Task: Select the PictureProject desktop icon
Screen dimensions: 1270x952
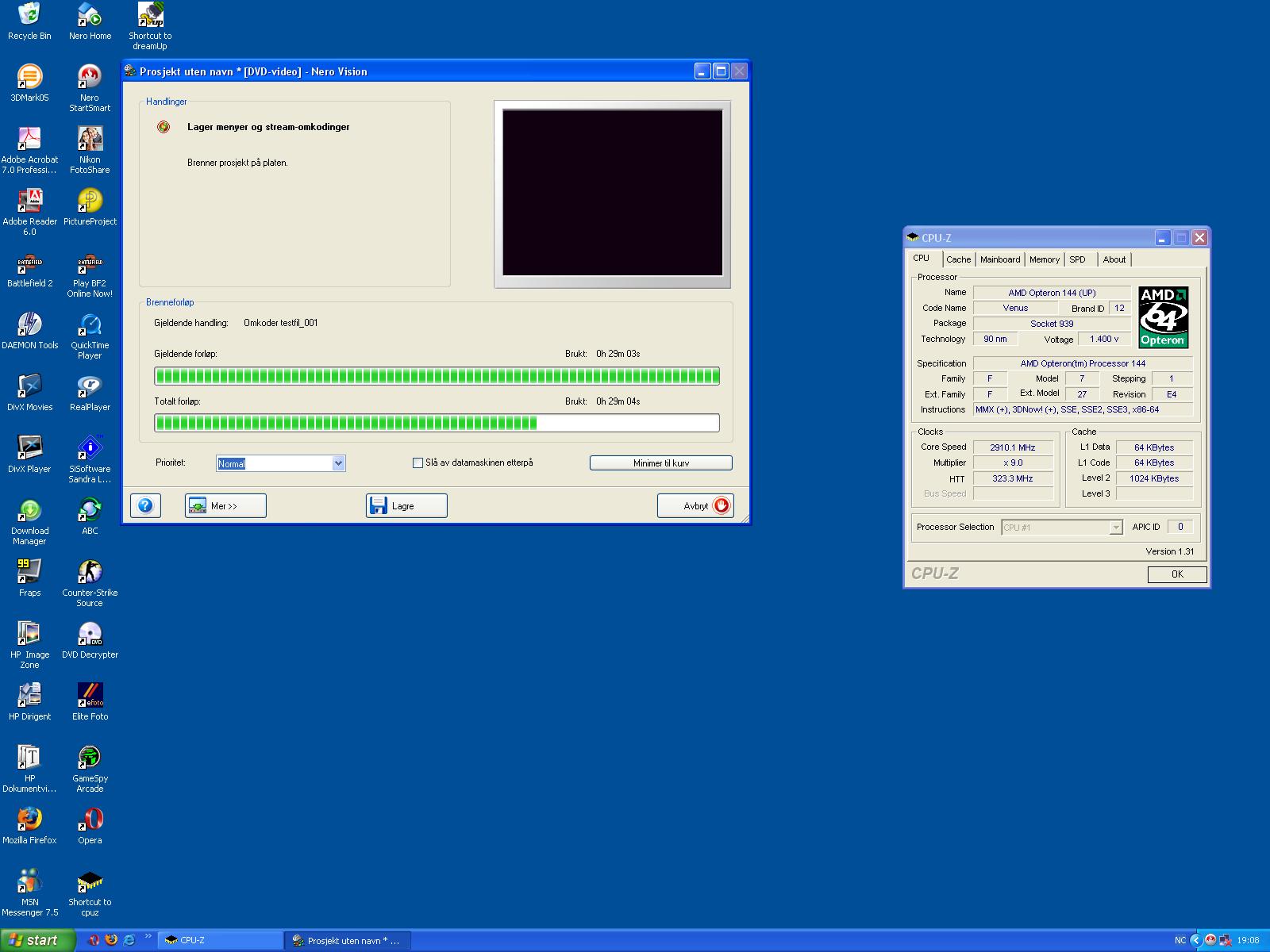Action: (90, 207)
